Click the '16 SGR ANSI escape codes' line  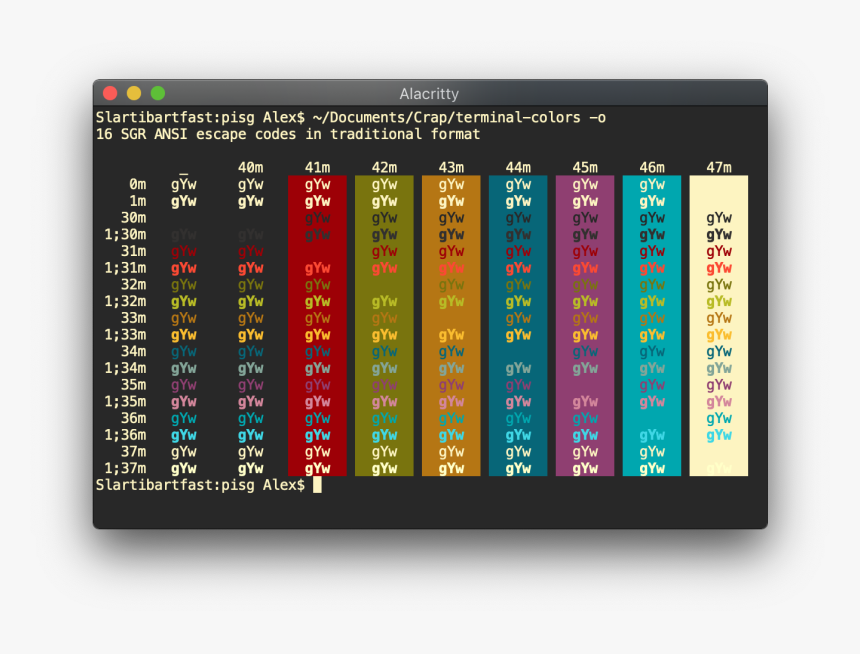pos(288,134)
